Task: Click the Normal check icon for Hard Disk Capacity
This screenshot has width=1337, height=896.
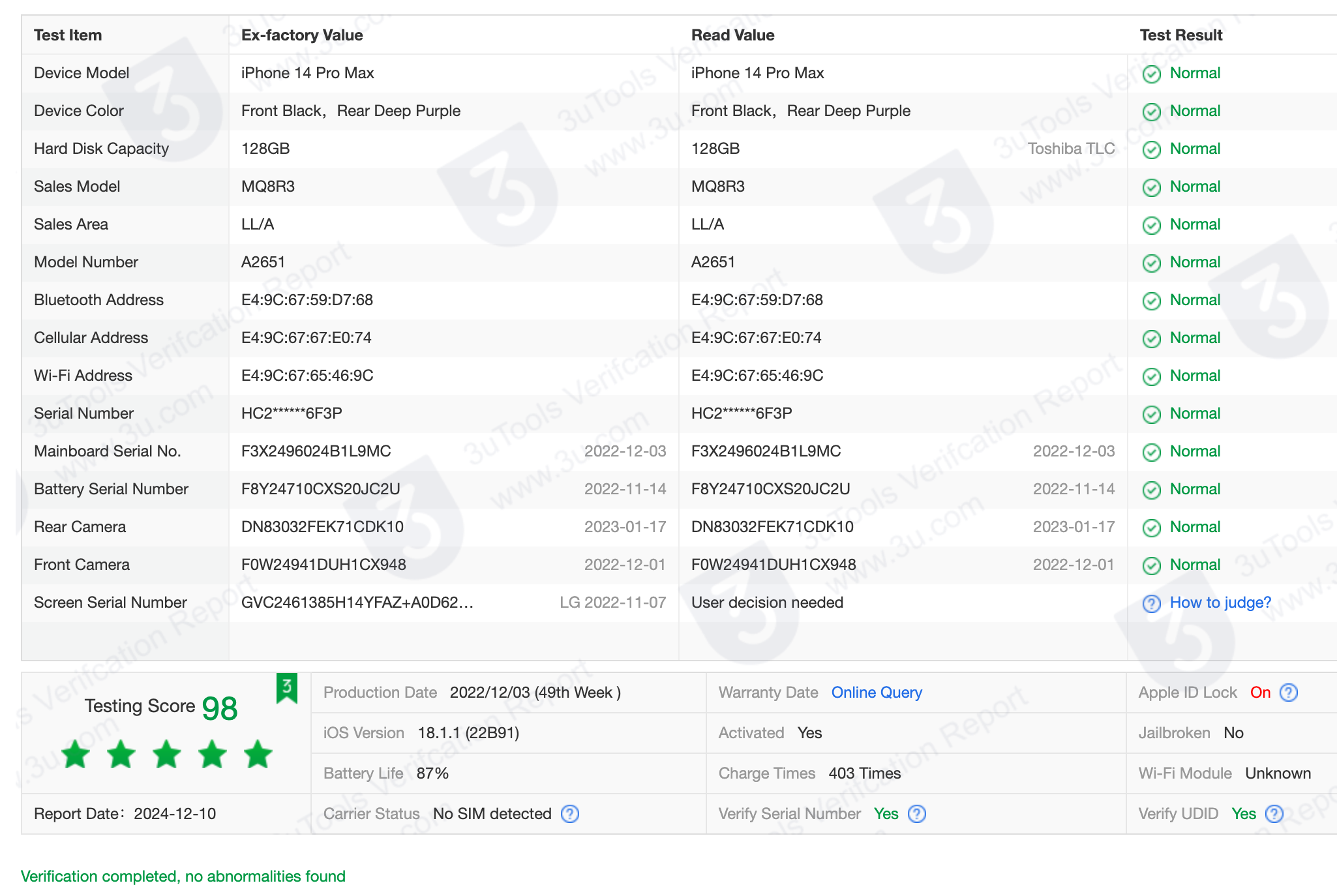Action: tap(1152, 149)
